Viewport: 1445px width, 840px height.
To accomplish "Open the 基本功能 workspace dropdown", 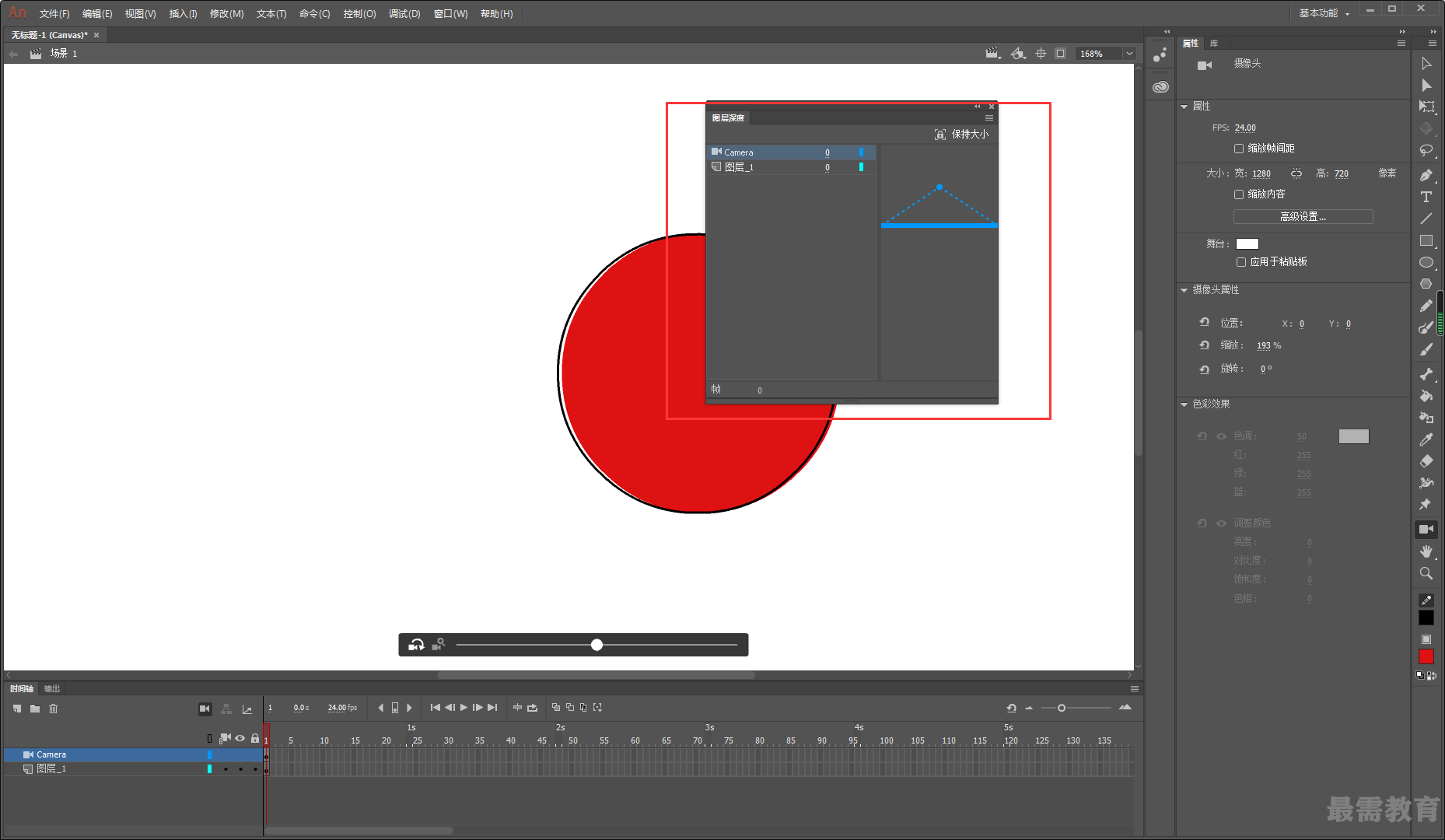I will 1324,13.
